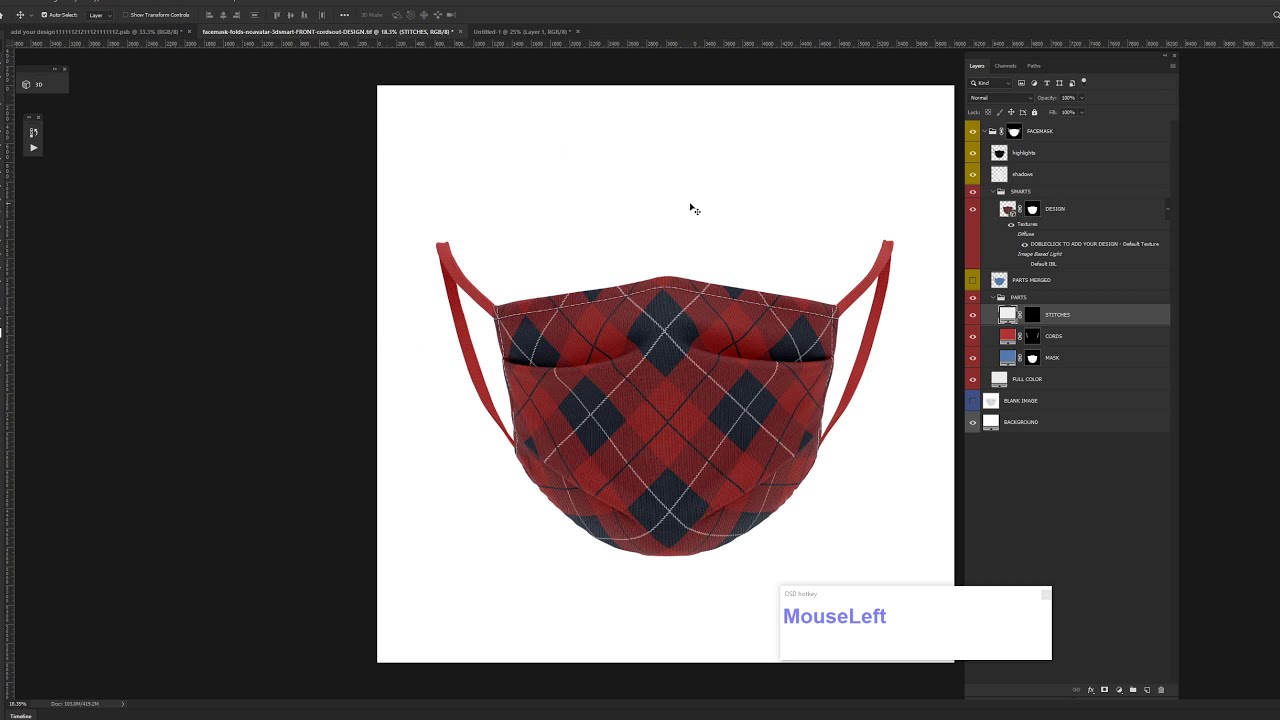Click prevent artboard auto-nesting lock icon
The height and width of the screenshot is (720, 1280).
pyautogui.click(x=1023, y=112)
